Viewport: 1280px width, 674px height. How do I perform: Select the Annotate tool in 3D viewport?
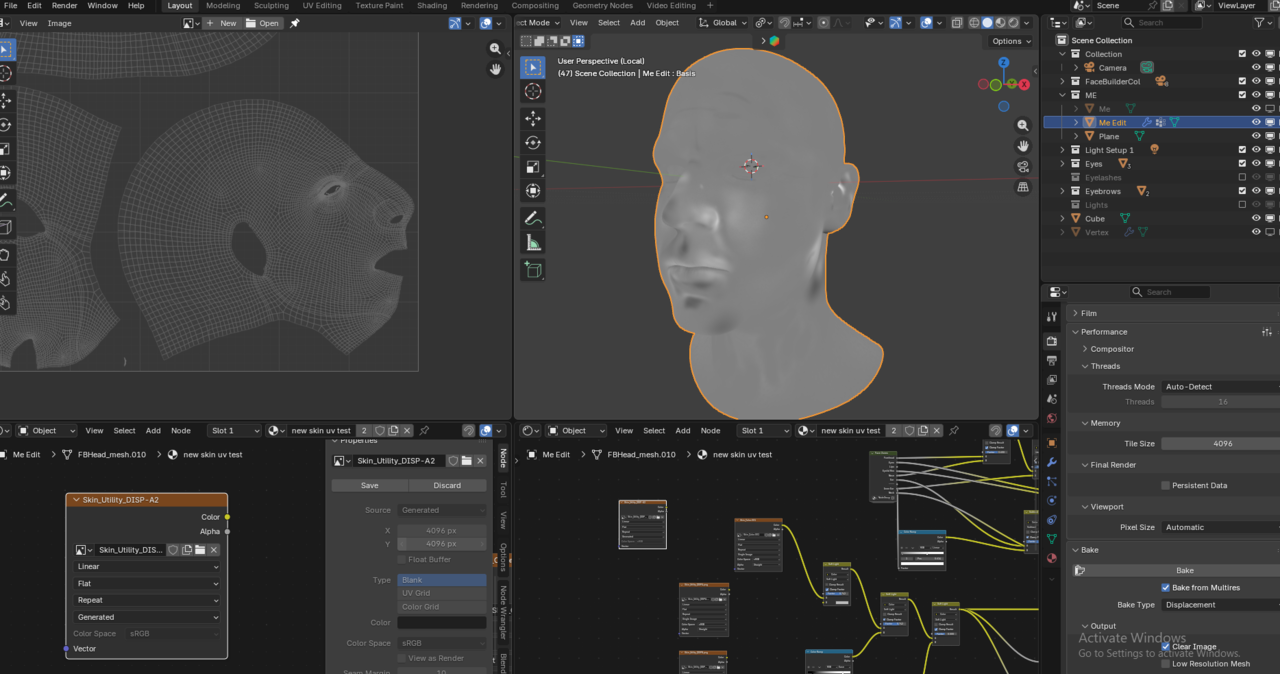533,218
